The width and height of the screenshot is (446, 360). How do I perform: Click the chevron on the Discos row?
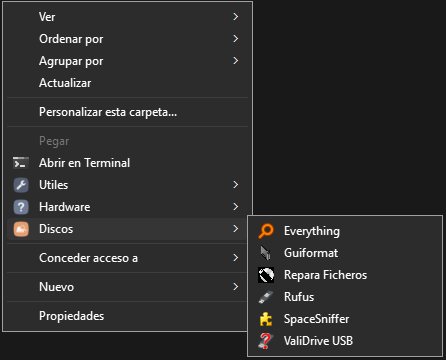pos(236,229)
